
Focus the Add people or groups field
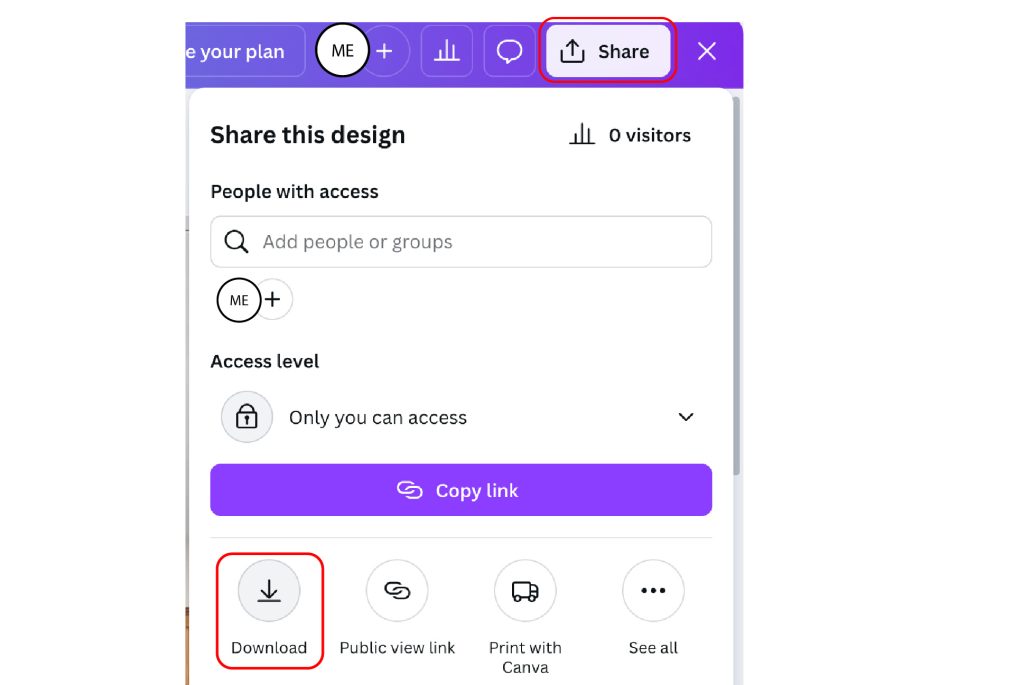[461, 242]
